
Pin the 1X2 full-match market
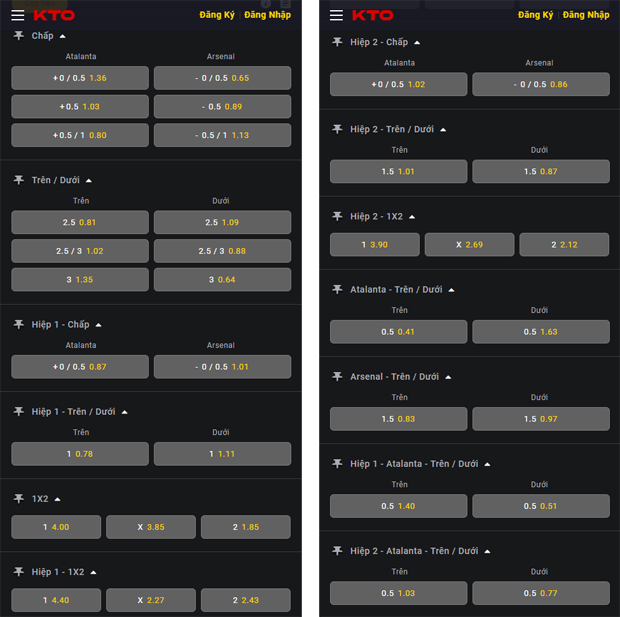click(19, 498)
